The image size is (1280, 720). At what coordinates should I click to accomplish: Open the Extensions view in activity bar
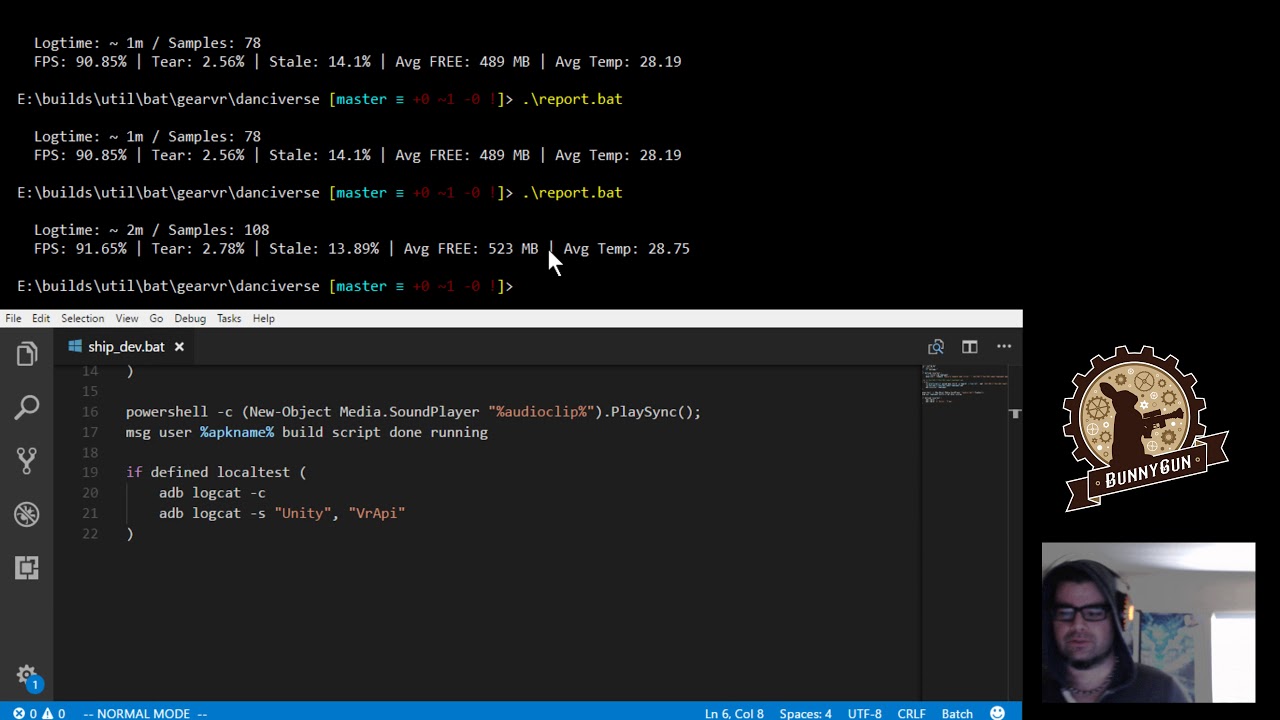pyautogui.click(x=27, y=567)
